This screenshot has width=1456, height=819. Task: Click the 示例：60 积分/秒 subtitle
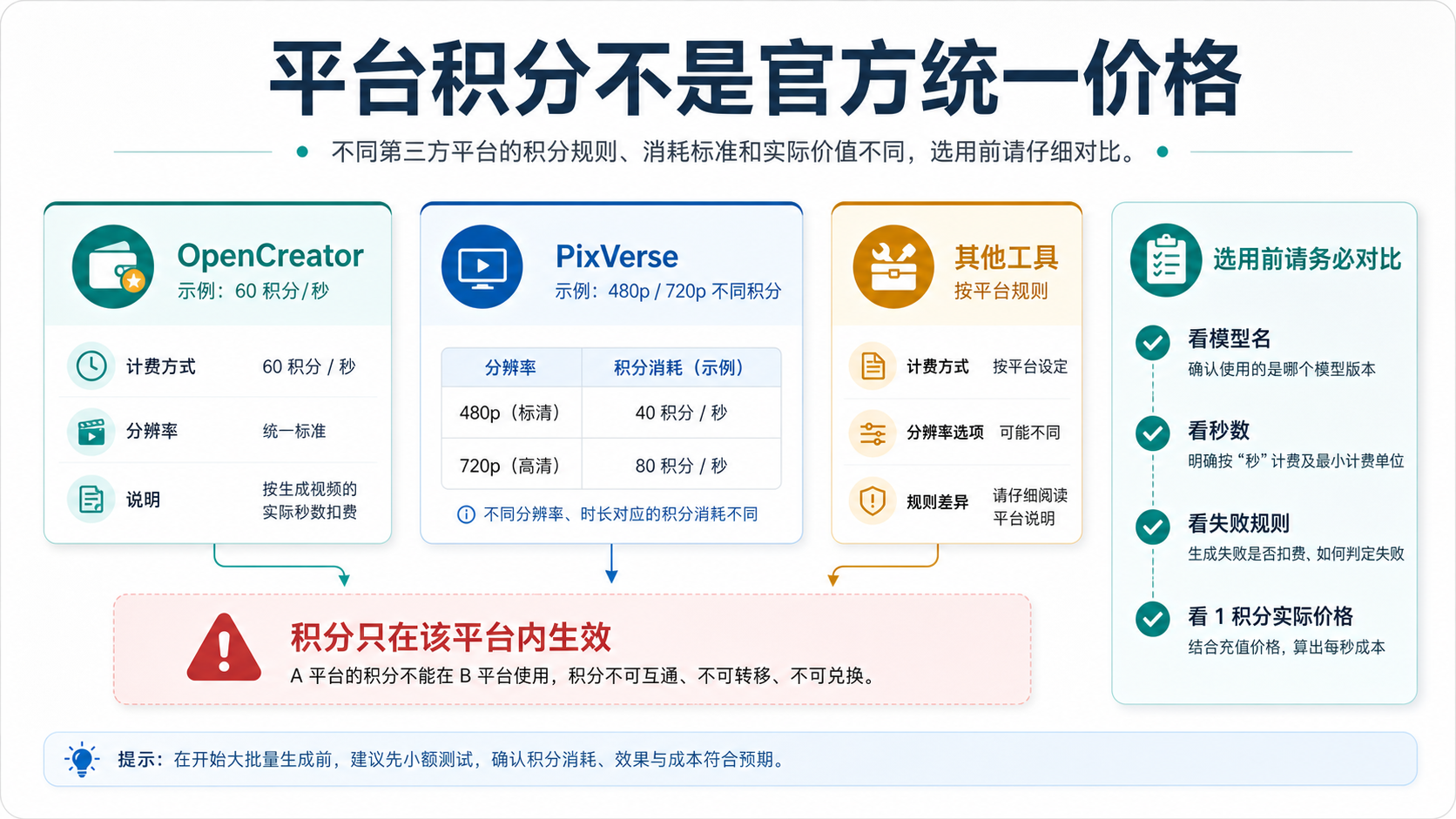(x=253, y=291)
